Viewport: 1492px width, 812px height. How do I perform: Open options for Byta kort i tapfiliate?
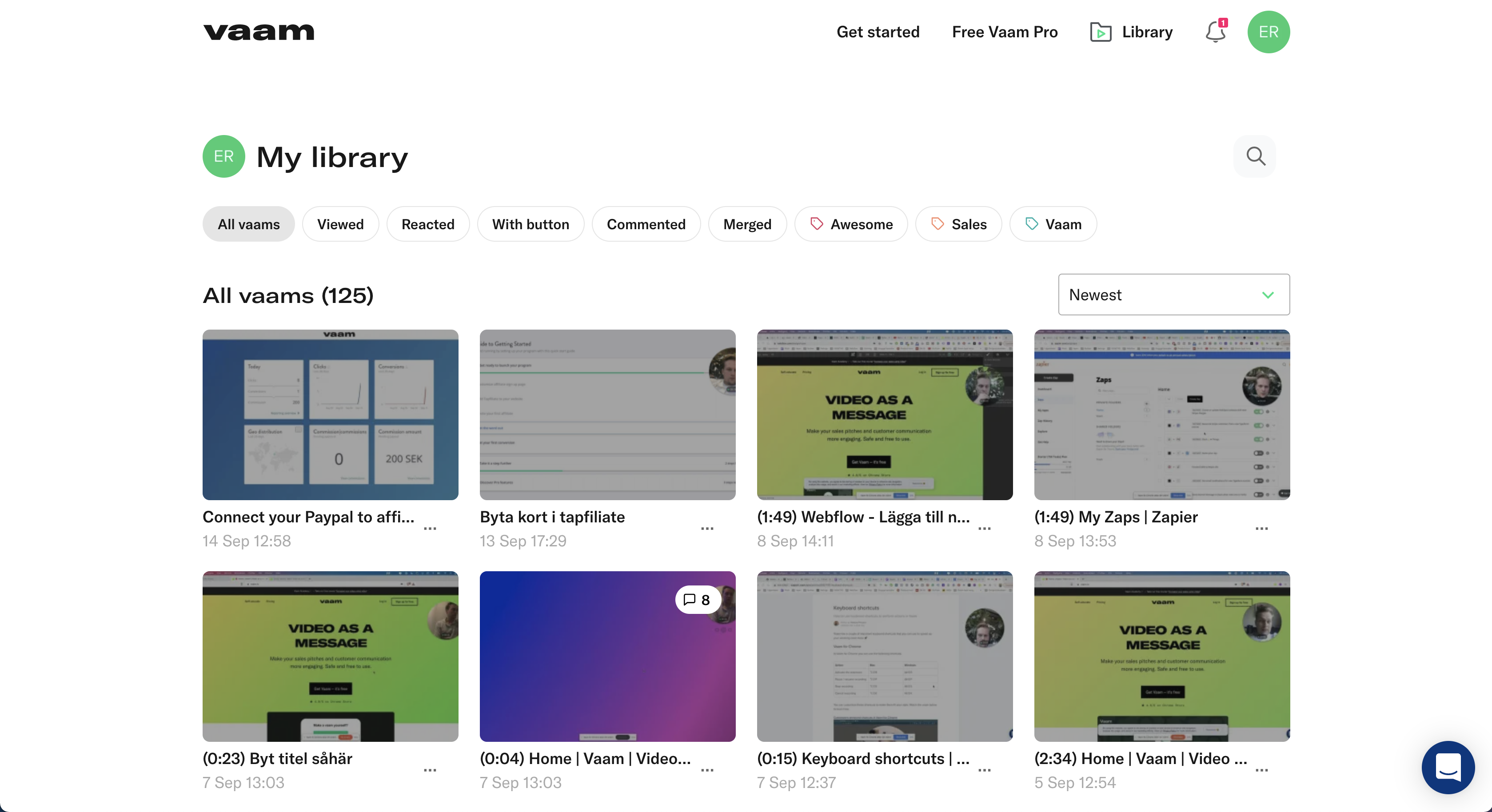(707, 528)
